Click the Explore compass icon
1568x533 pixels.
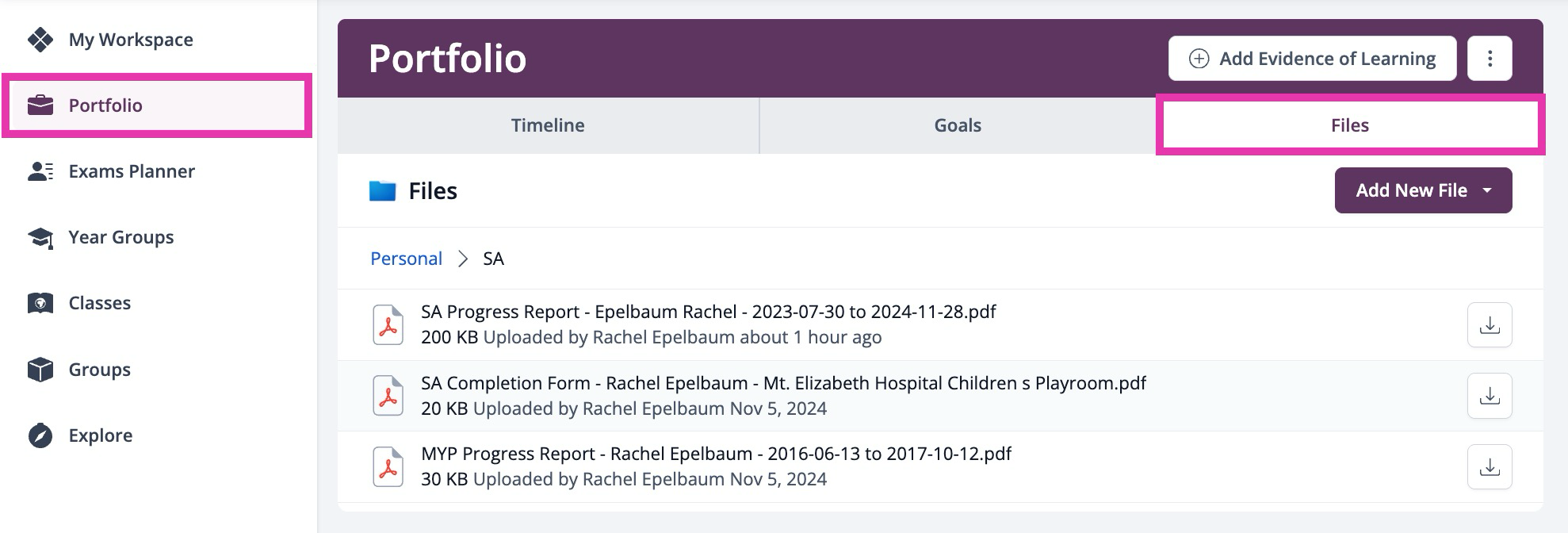pyautogui.click(x=40, y=435)
